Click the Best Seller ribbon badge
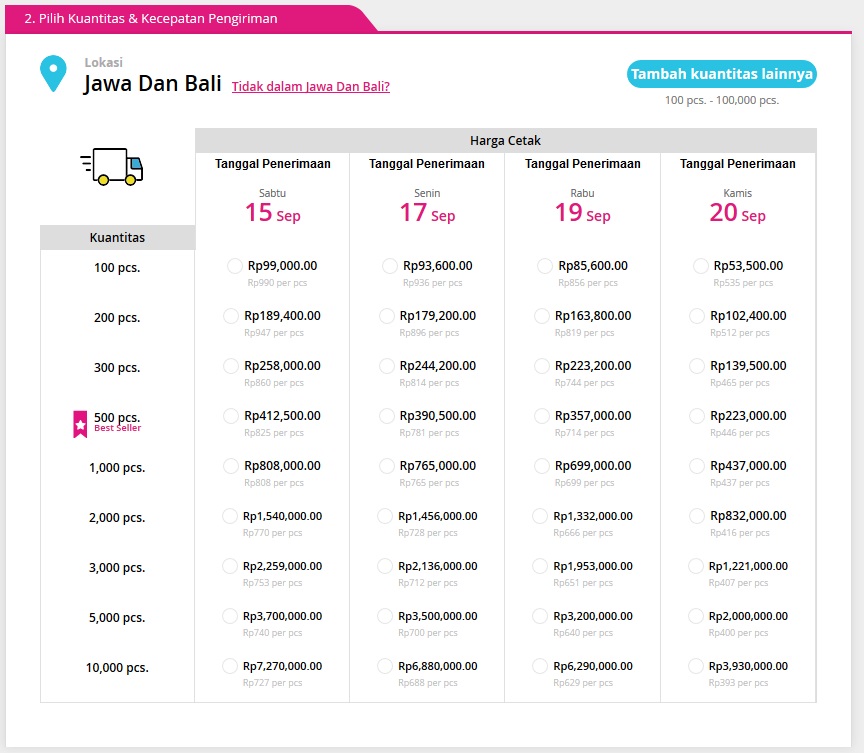Viewport: 864px width, 753px height. 80,423
